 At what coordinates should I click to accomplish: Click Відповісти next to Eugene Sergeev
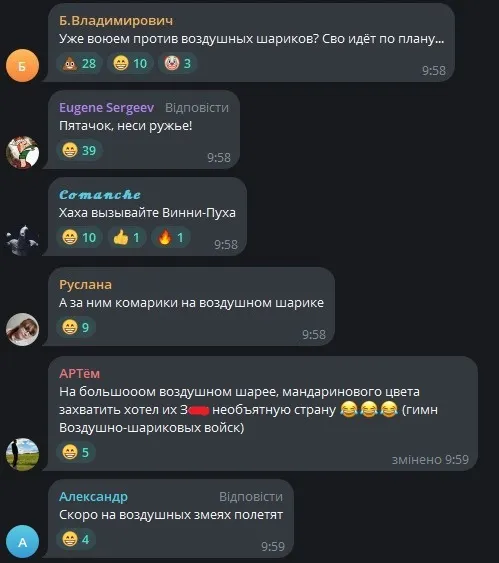[x=197, y=108]
